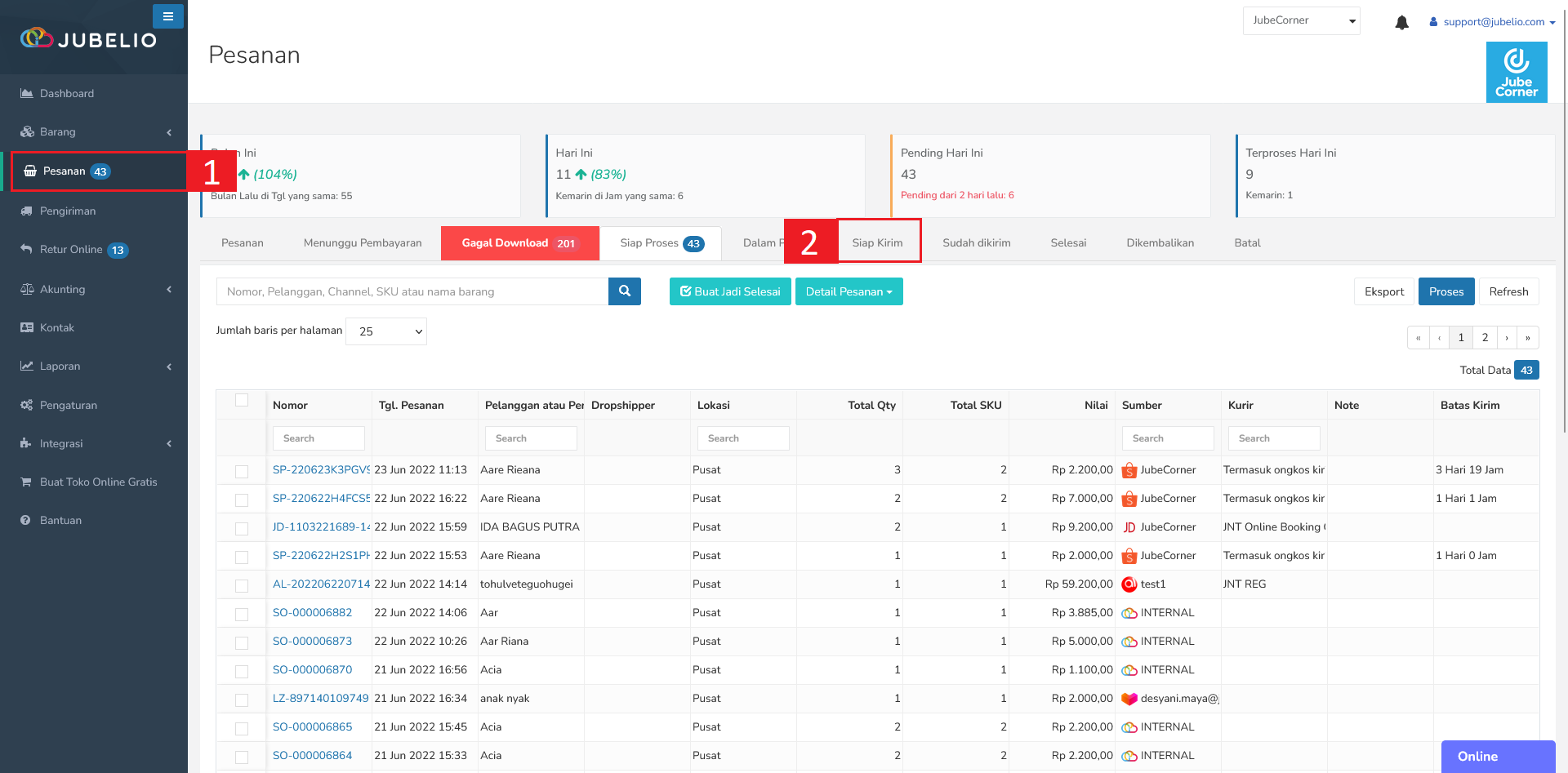Click the Pengiriman truck icon in sidebar
Image resolution: width=1568 pixels, height=773 pixels.
pos(27,211)
